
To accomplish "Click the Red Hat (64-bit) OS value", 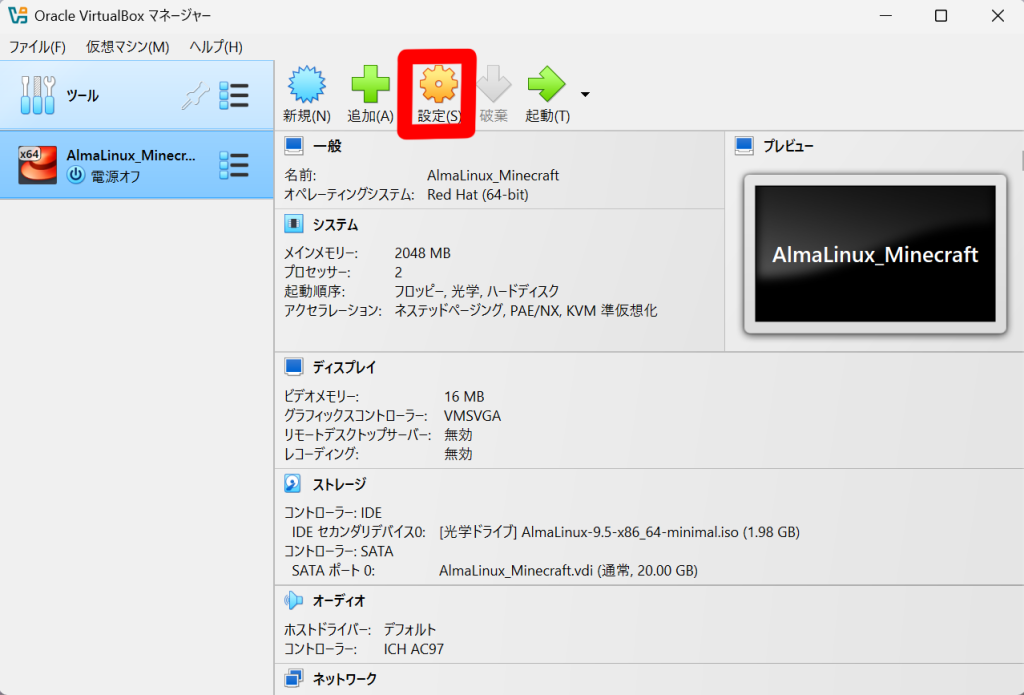I will (x=477, y=195).
